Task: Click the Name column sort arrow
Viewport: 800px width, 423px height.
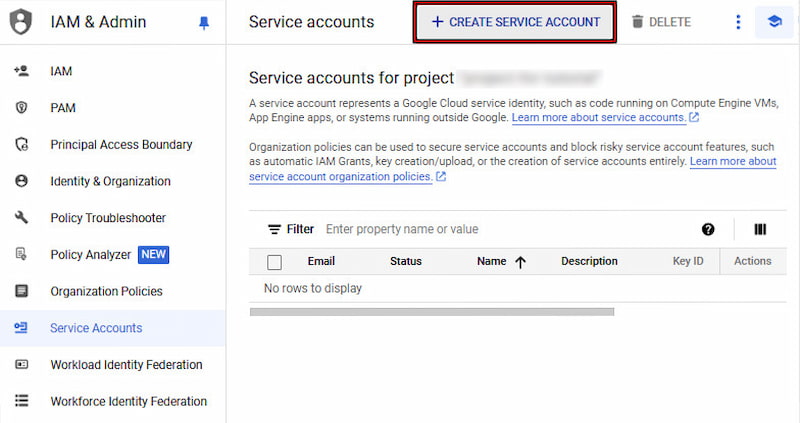Action: [x=520, y=262]
